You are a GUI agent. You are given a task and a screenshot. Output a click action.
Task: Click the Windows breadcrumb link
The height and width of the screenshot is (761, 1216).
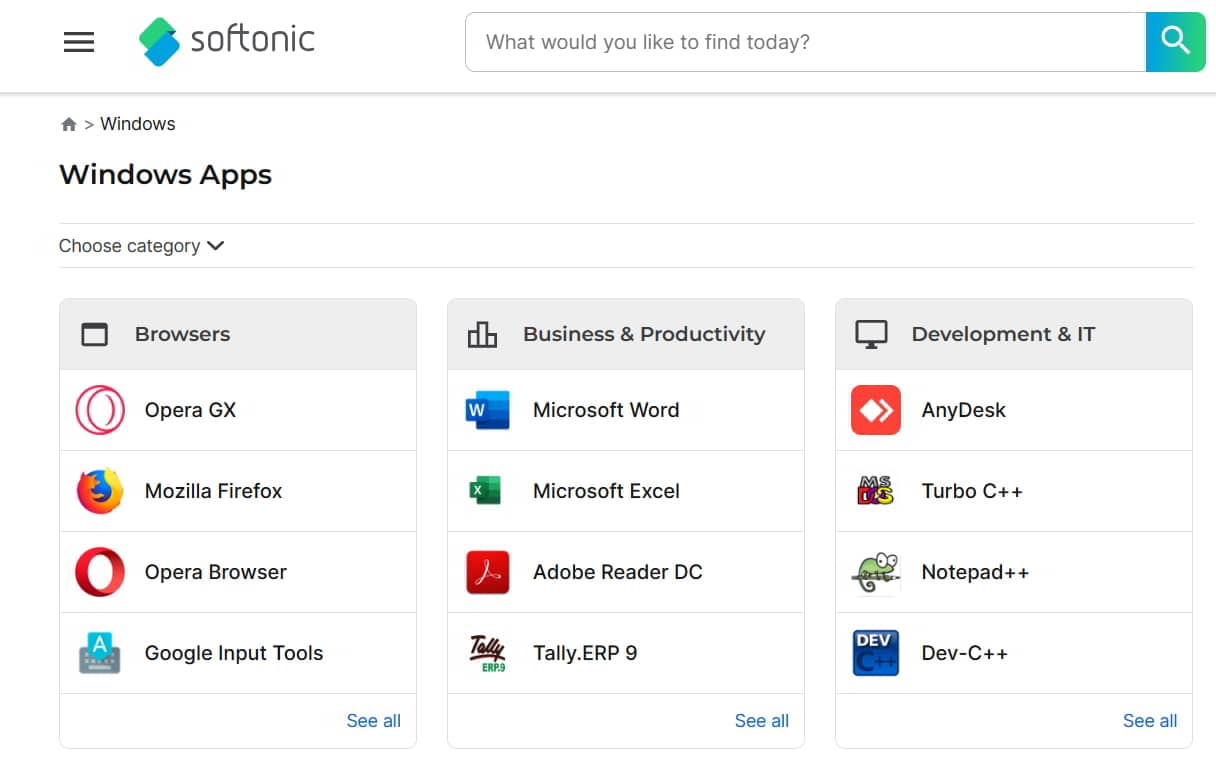click(138, 124)
